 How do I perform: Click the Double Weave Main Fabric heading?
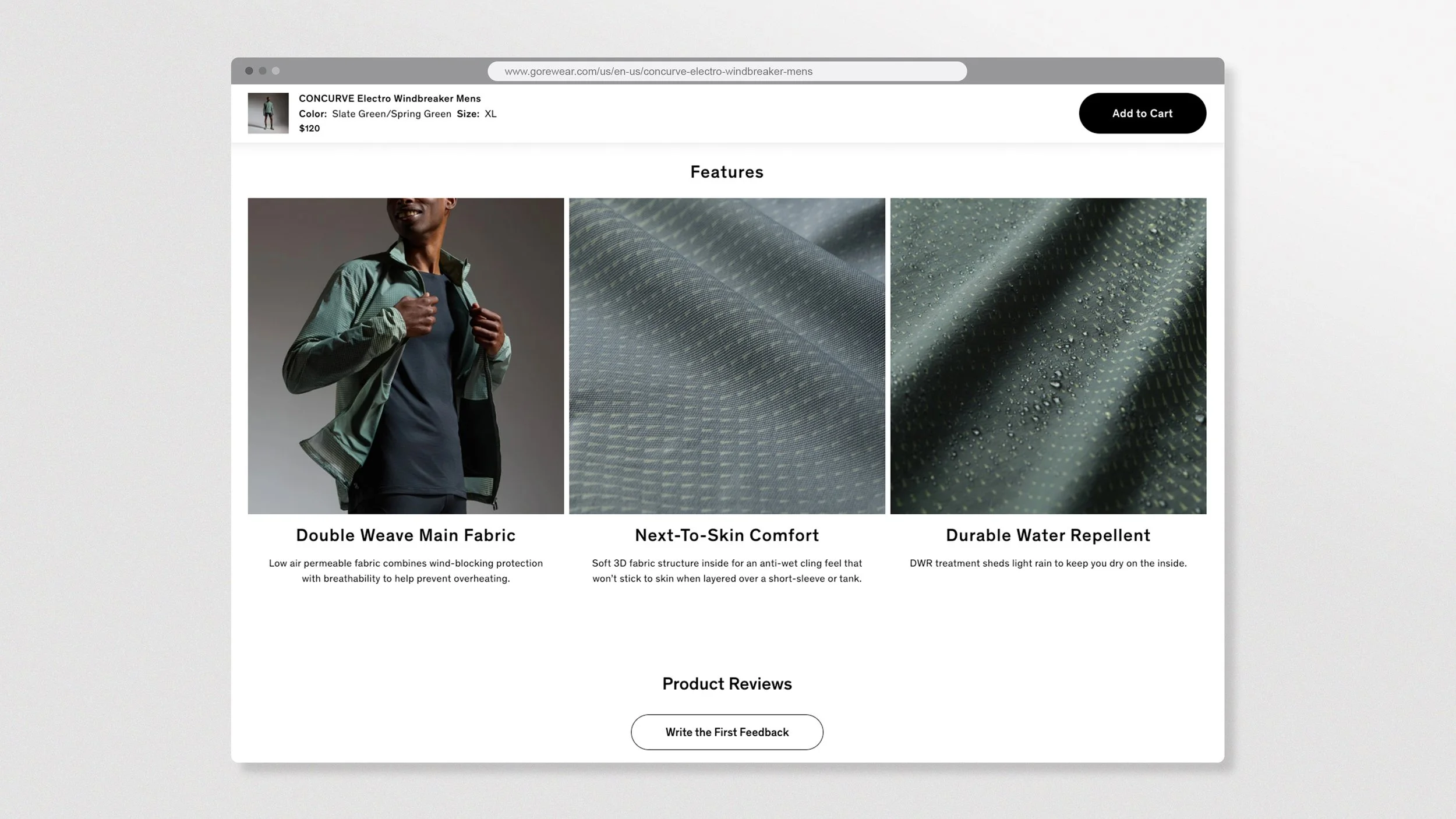tap(405, 535)
